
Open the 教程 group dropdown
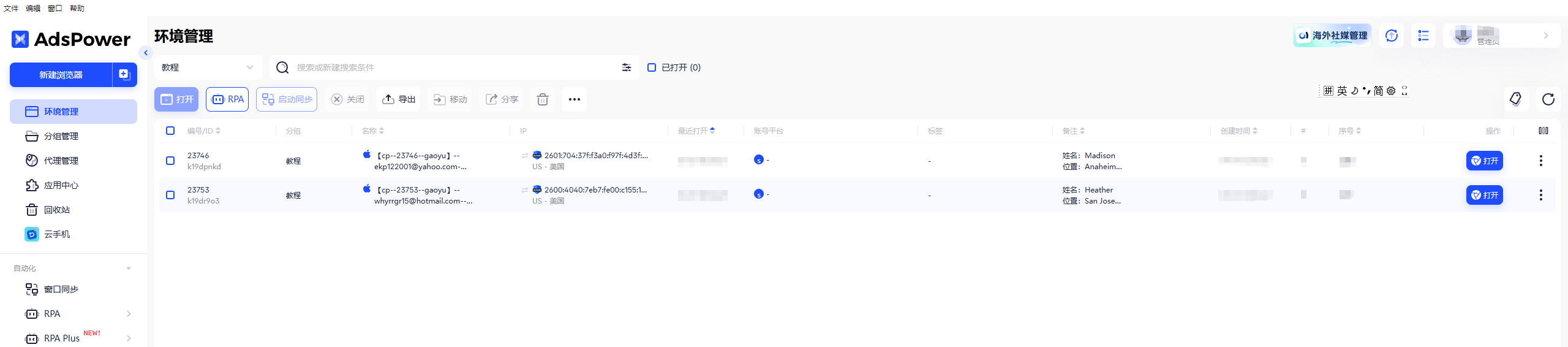point(207,67)
